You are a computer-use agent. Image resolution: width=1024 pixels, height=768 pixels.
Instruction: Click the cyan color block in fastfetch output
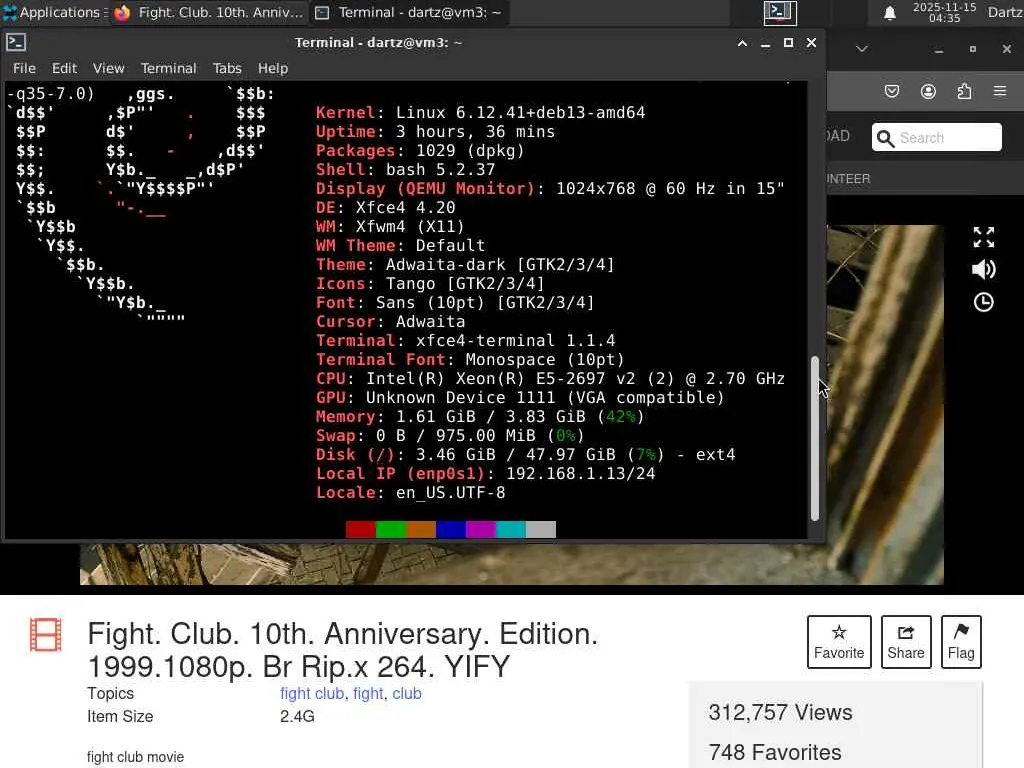point(511,529)
